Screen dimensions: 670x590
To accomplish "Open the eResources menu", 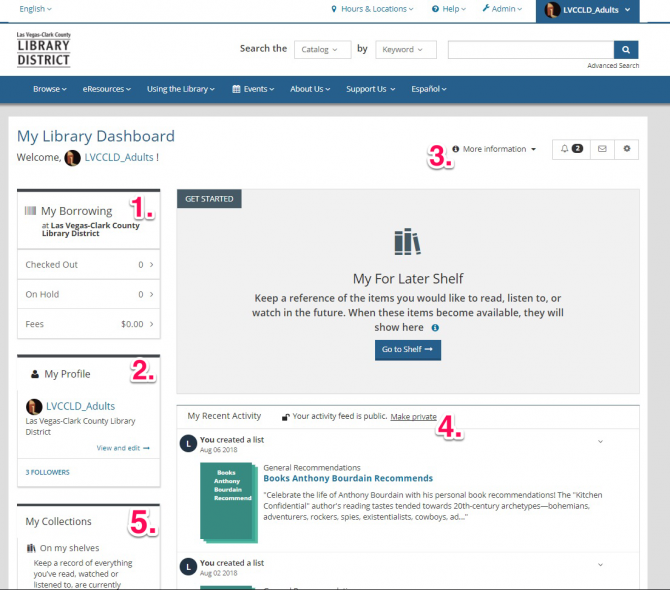I will 106,89.
